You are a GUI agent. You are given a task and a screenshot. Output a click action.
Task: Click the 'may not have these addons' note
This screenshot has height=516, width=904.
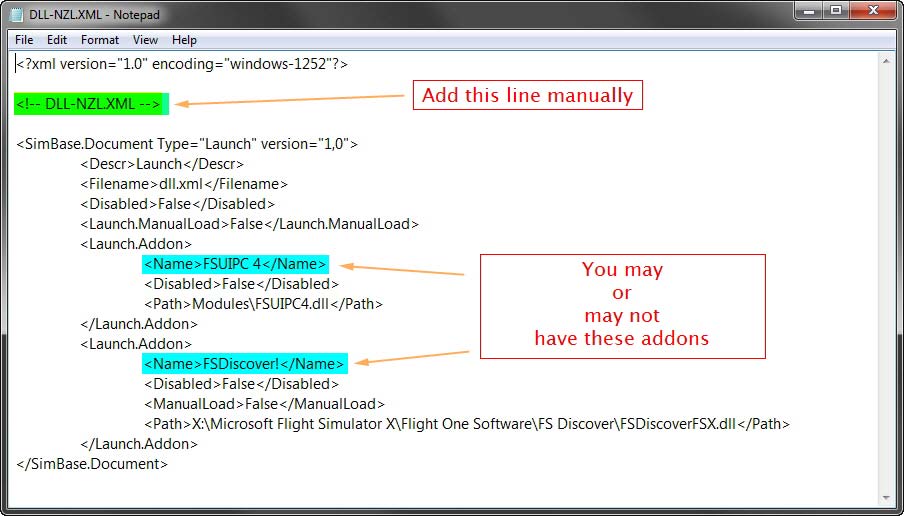622,305
